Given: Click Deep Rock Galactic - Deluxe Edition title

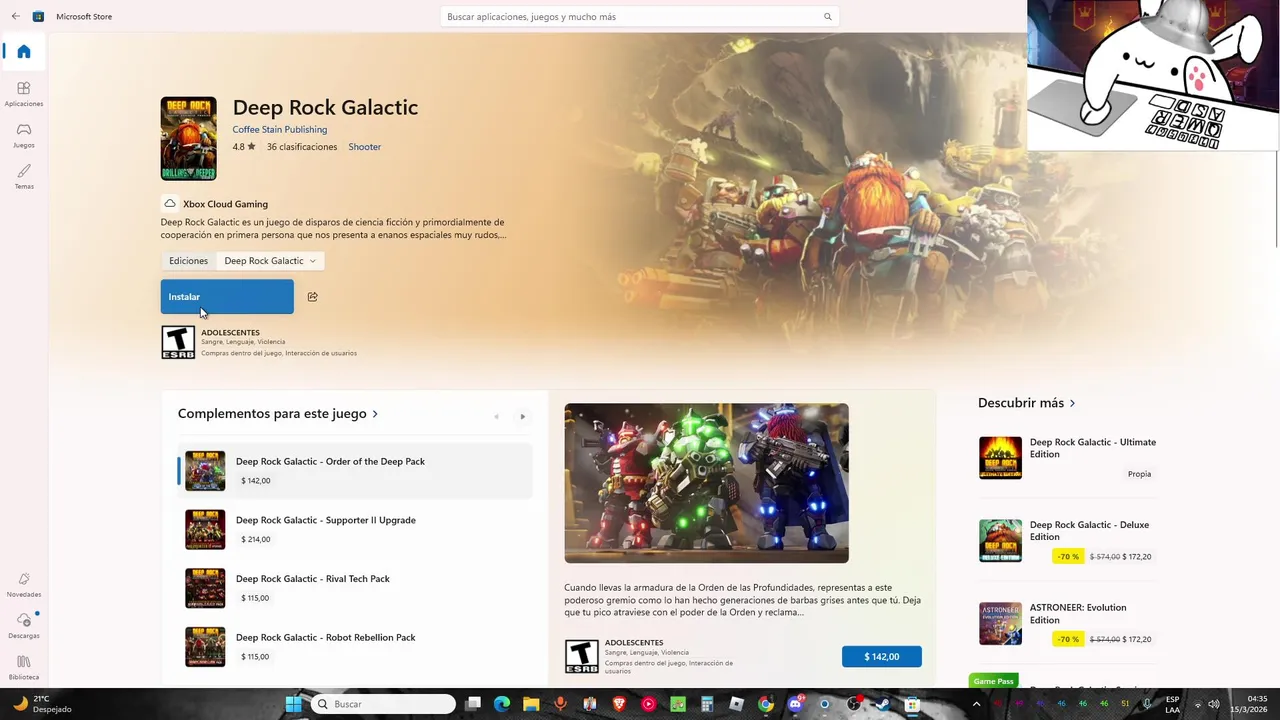Looking at the screenshot, I should (1090, 531).
